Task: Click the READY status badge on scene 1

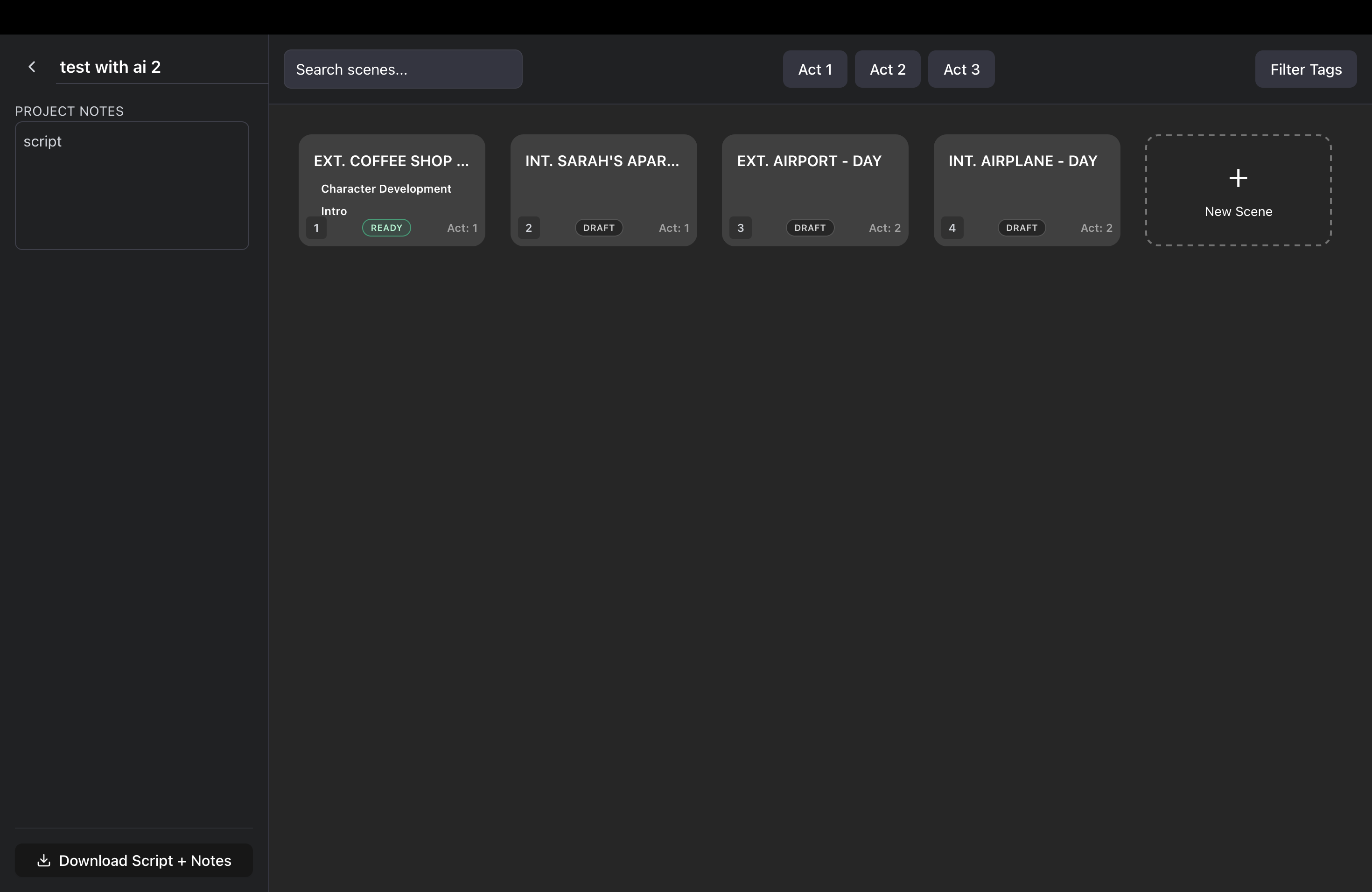Action: (x=386, y=228)
